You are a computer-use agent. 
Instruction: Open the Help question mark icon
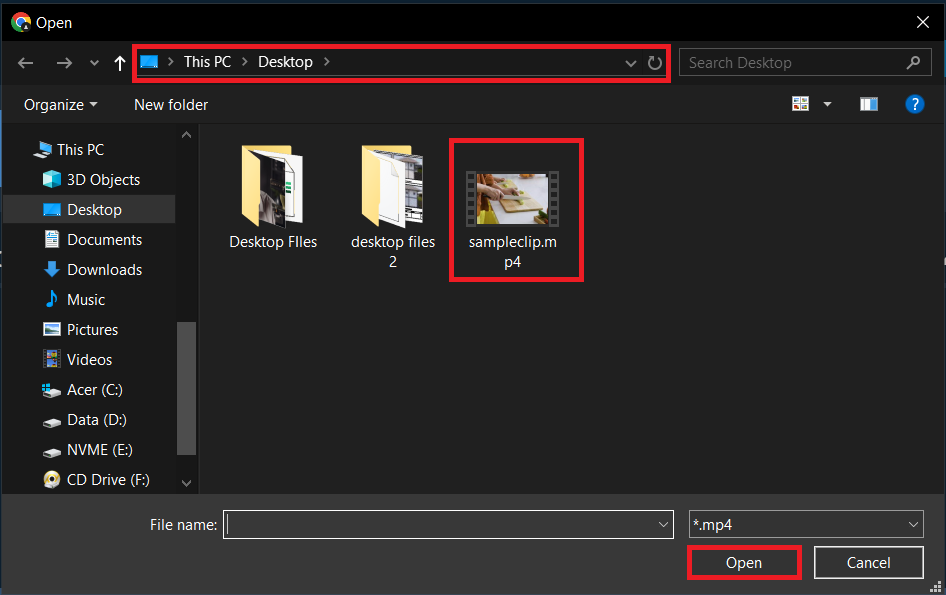pyautogui.click(x=915, y=103)
